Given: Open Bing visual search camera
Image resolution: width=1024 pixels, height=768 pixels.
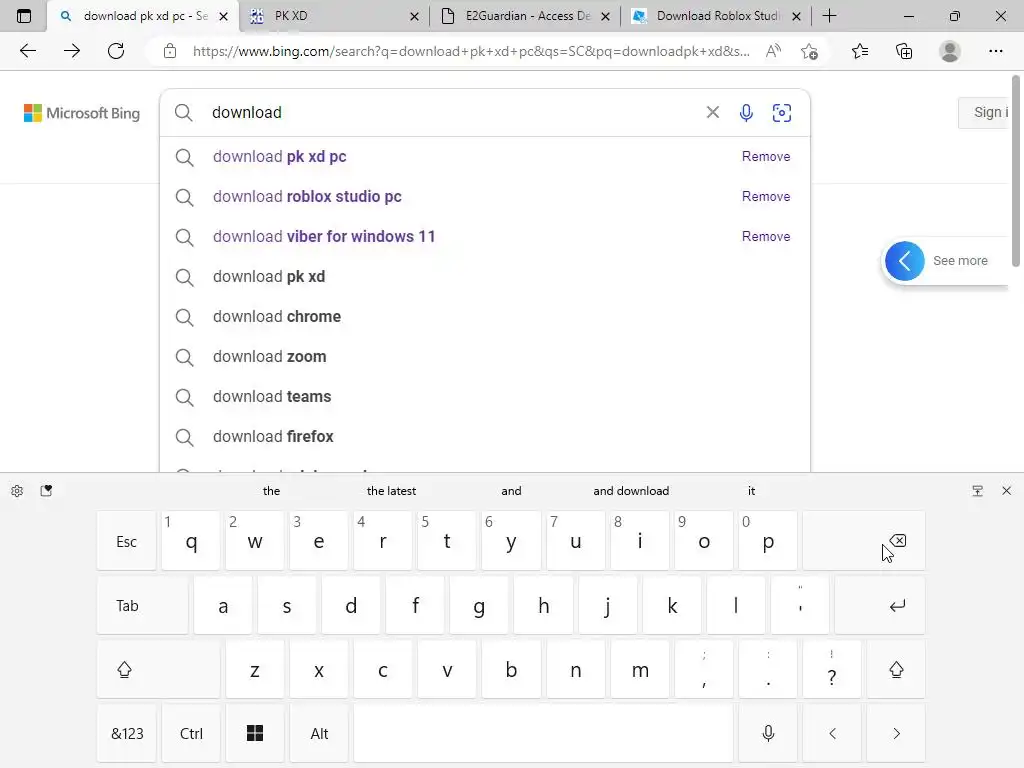Looking at the screenshot, I should pos(782,112).
